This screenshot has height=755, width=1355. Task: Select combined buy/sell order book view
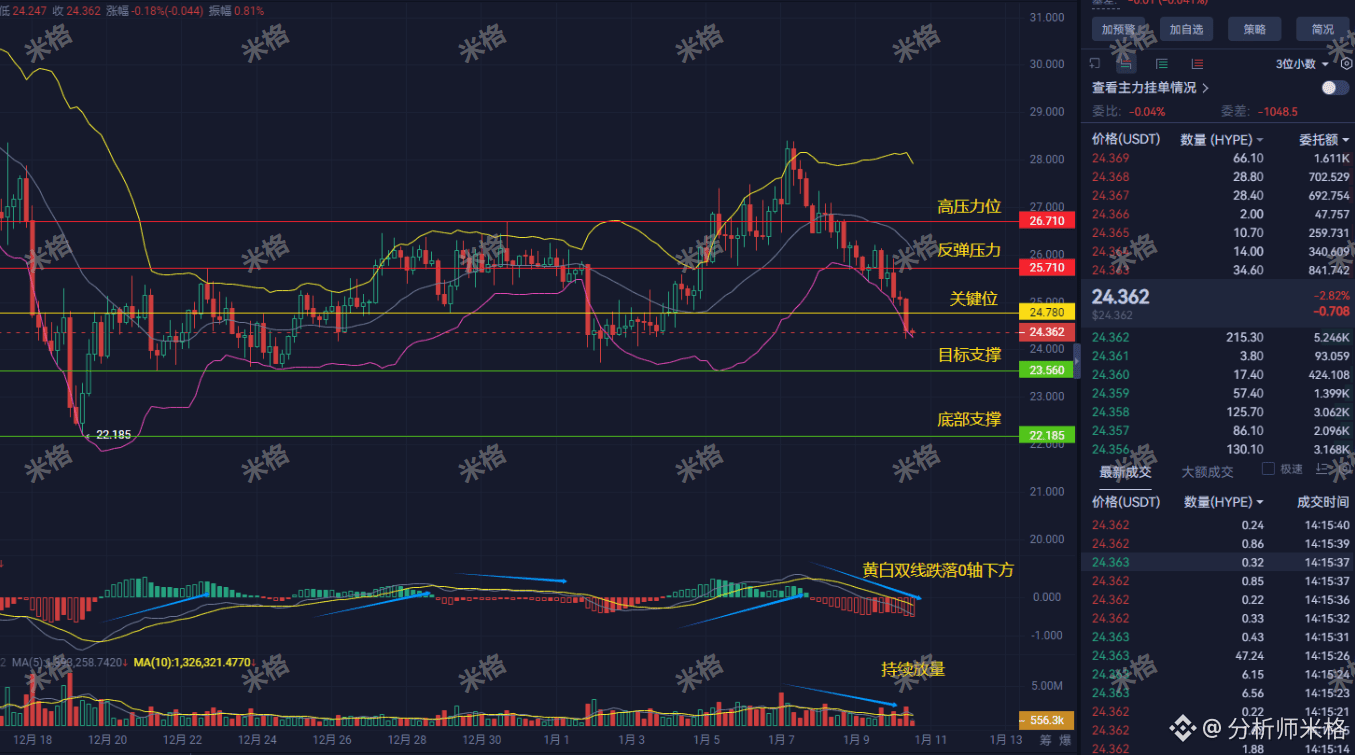tap(1127, 64)
